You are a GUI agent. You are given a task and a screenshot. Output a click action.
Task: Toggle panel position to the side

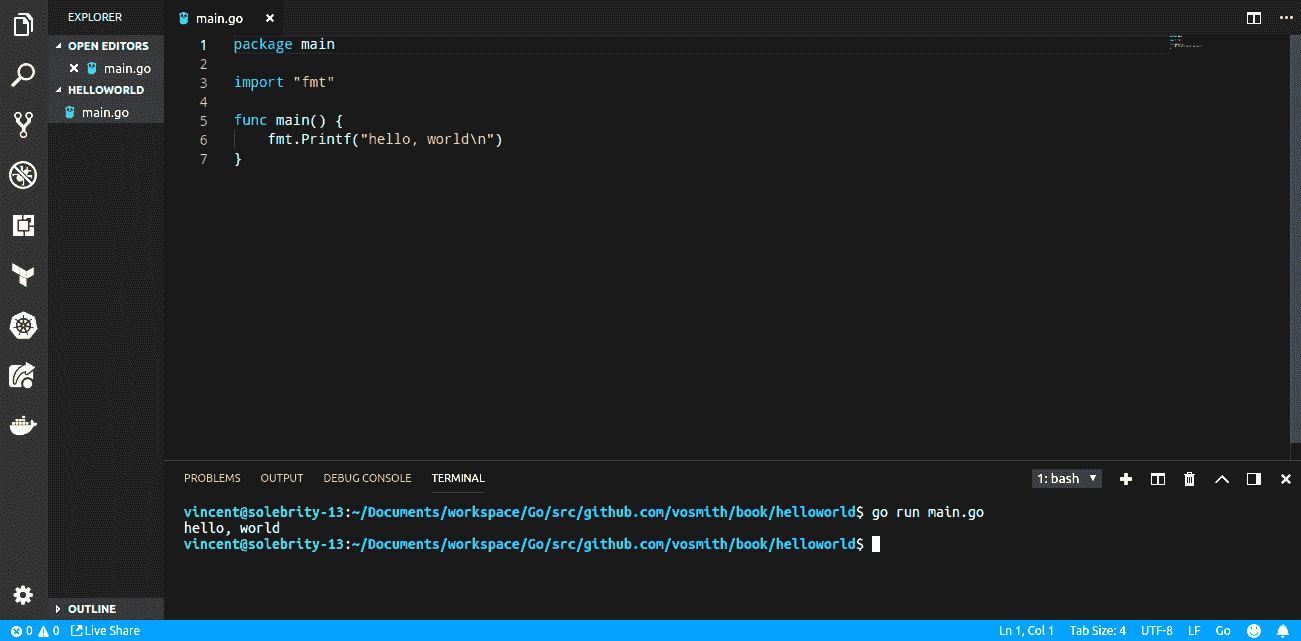(1253, 479)
